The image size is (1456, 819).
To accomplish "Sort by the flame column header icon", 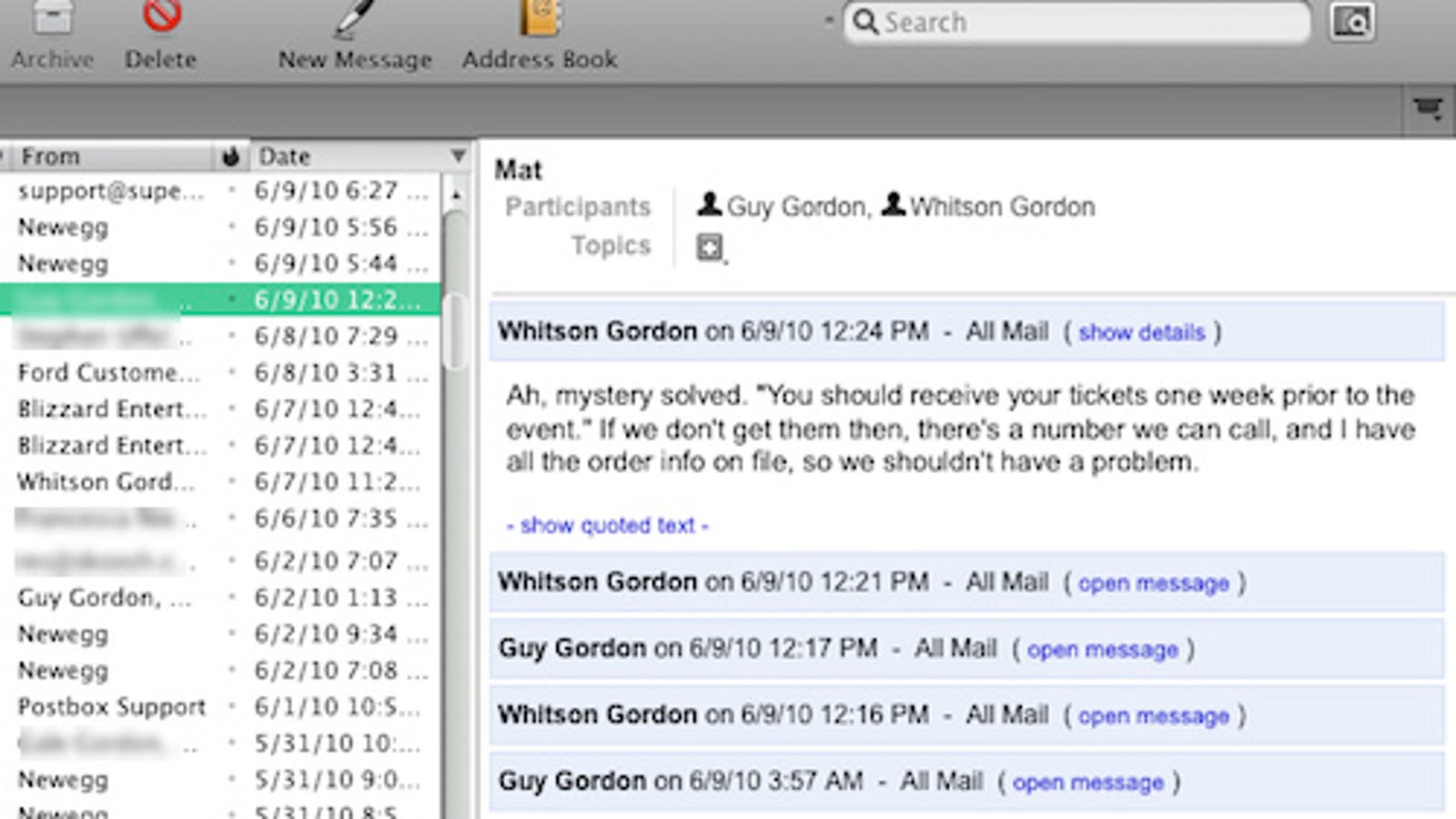I will coord(230,157).
